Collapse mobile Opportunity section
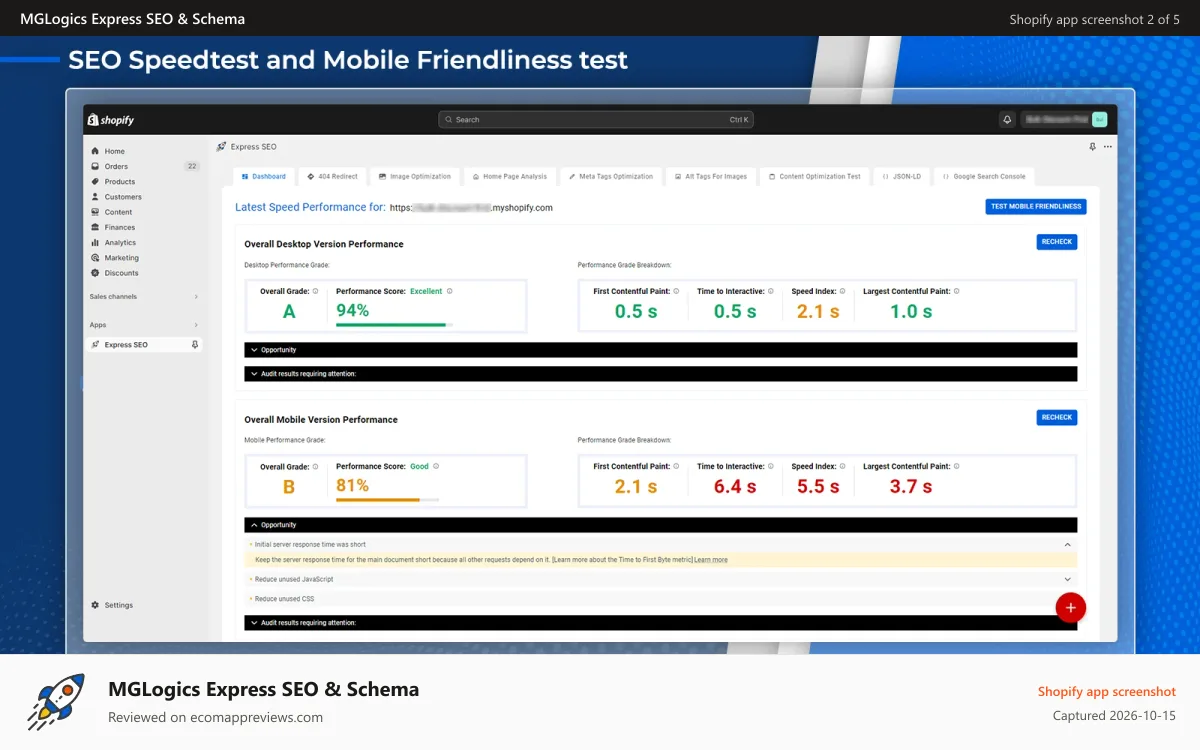The height and width of the screenshot is (750, 1200). (660, 524)
